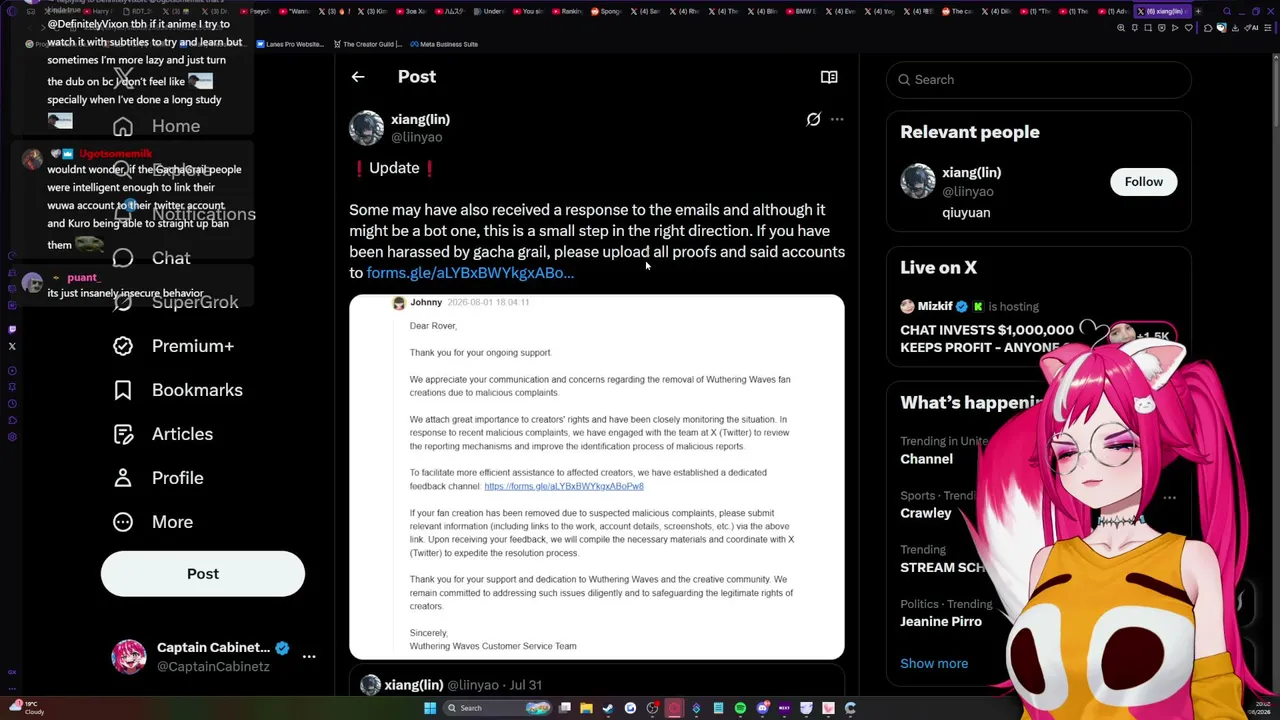Screen dimensions: 1280x720
Task: Open the forms.gle link in the post text
Action: [x=470, y=273]
